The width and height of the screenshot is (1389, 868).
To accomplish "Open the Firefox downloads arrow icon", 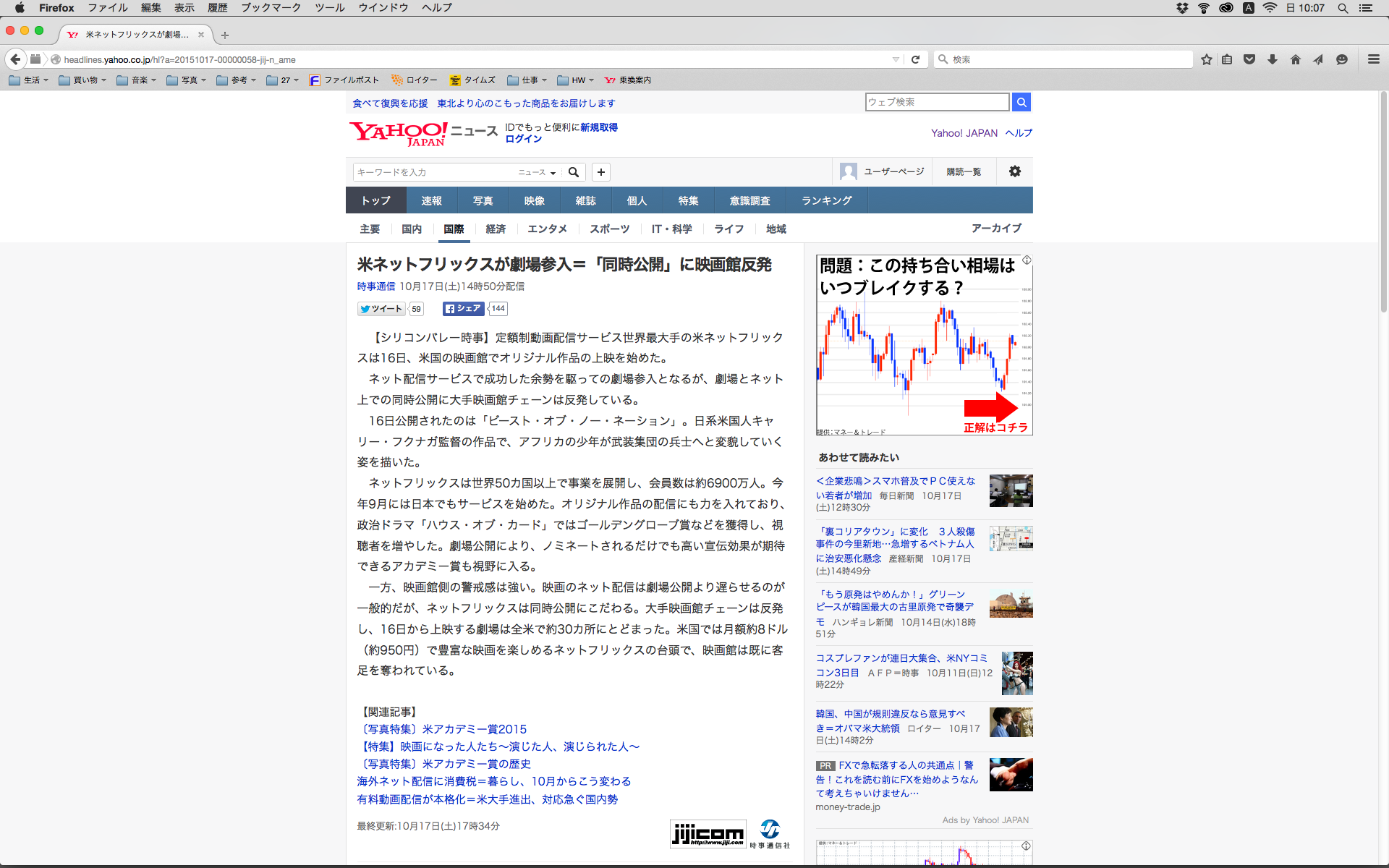I will (x=1273, y=59).
